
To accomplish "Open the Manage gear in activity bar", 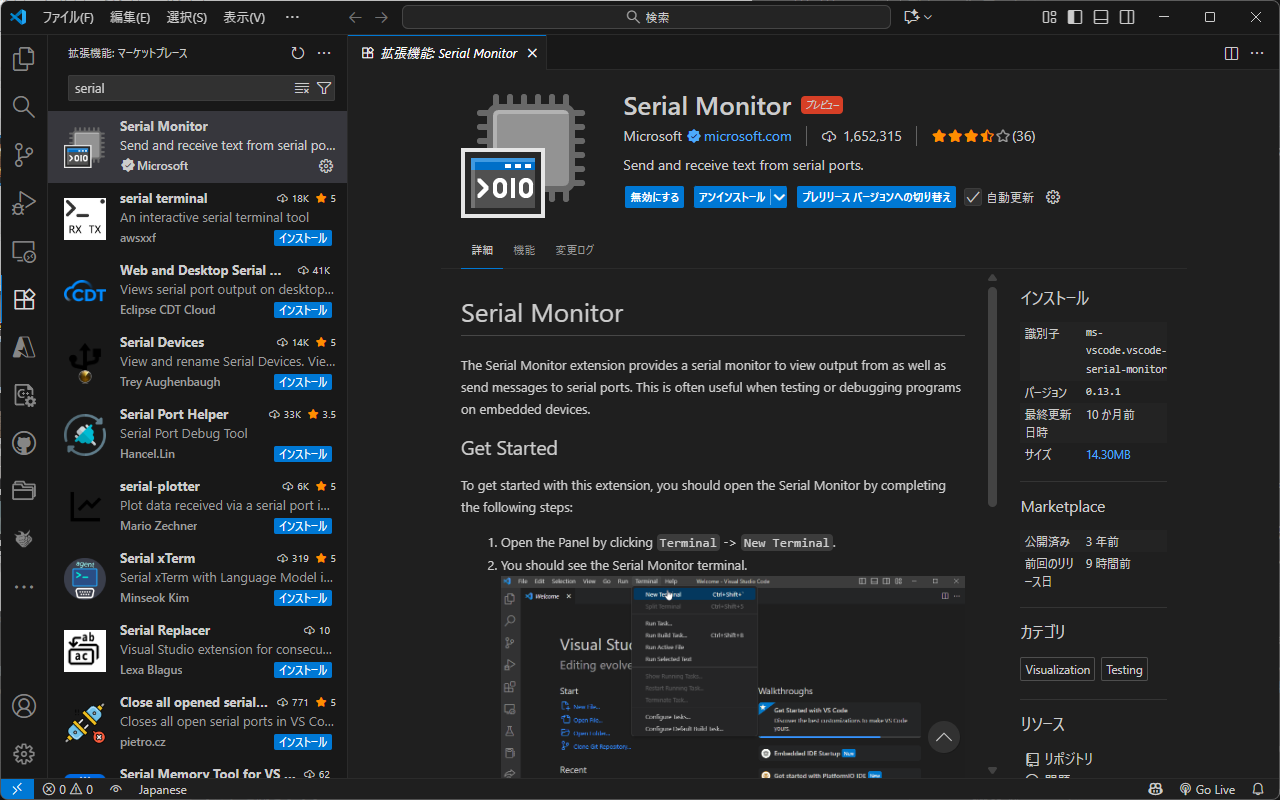I will click(24, 754).
